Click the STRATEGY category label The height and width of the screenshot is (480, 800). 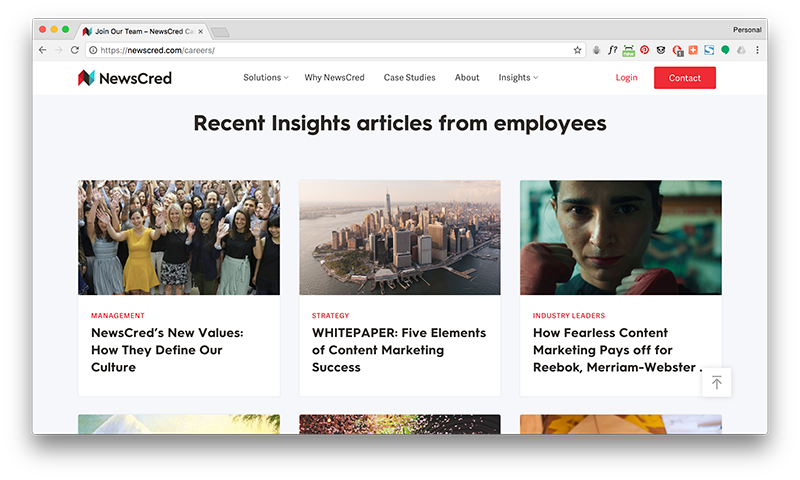[x=331, y=315]
